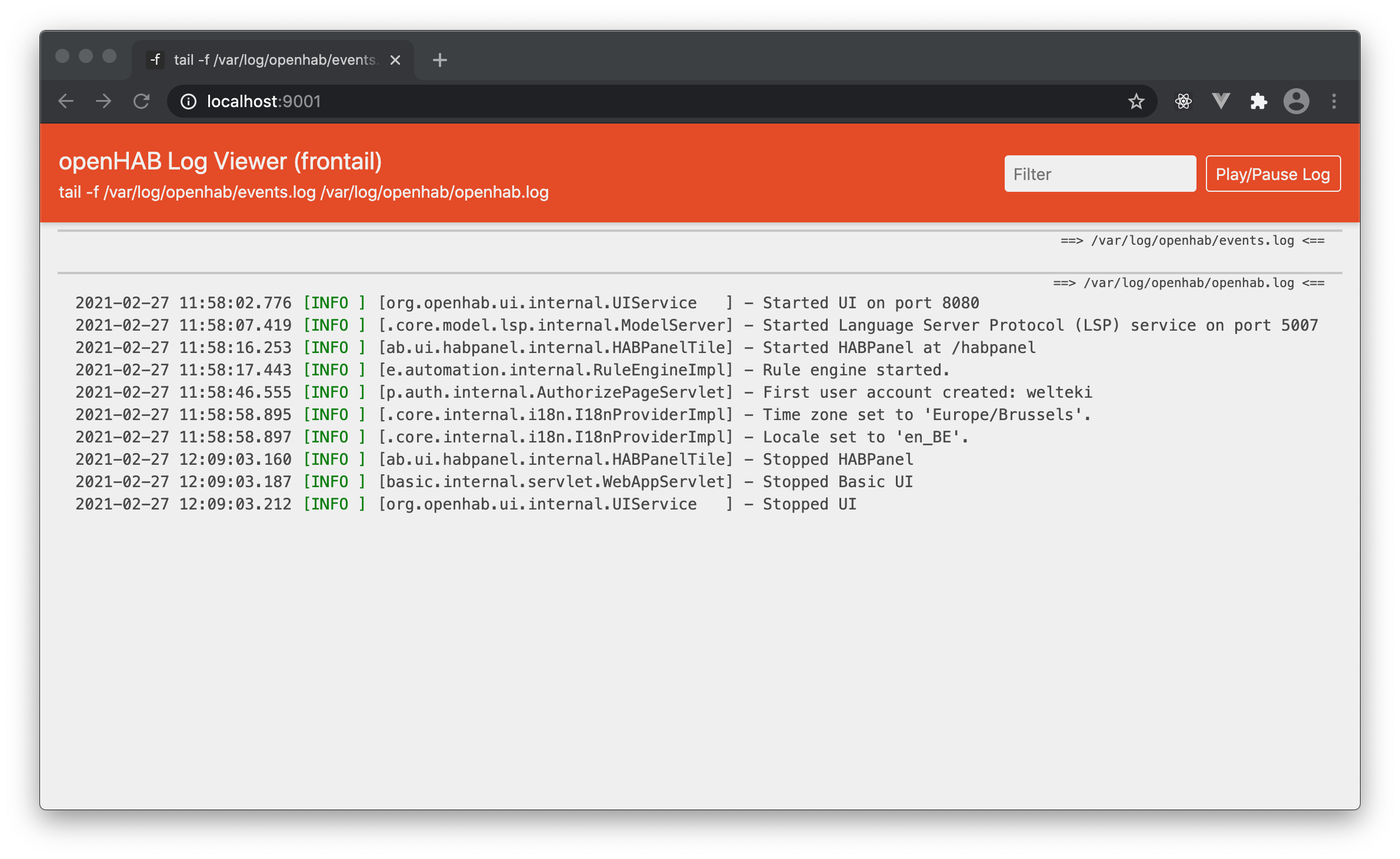Open the browser profile avatar
This screenshot has width=1400, height=859.
point(1296,101)
